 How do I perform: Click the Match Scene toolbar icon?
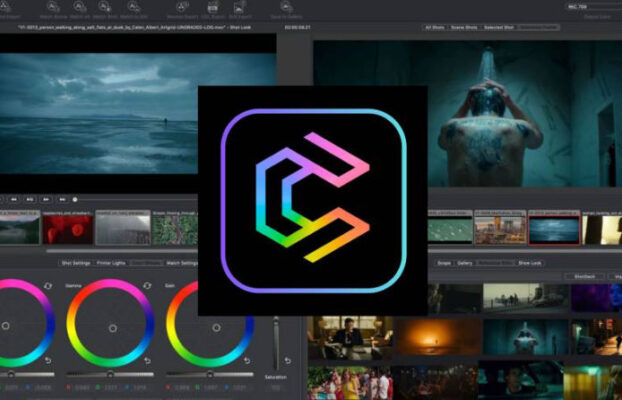pos(53,6)
